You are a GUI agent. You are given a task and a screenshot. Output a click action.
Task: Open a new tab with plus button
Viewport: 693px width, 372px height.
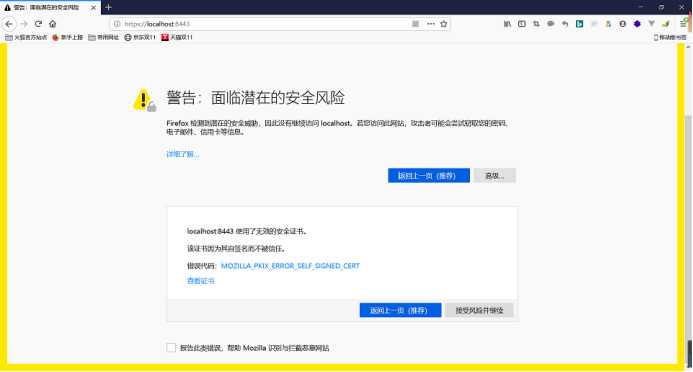108,8
